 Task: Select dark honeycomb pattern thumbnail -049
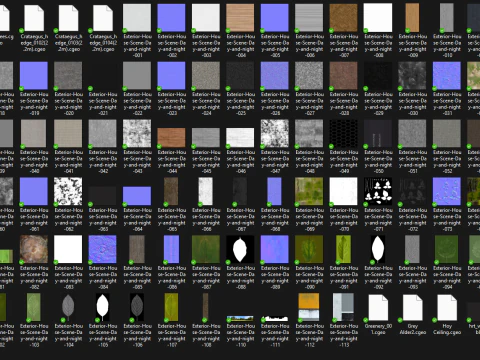click(x=343, y=134)
